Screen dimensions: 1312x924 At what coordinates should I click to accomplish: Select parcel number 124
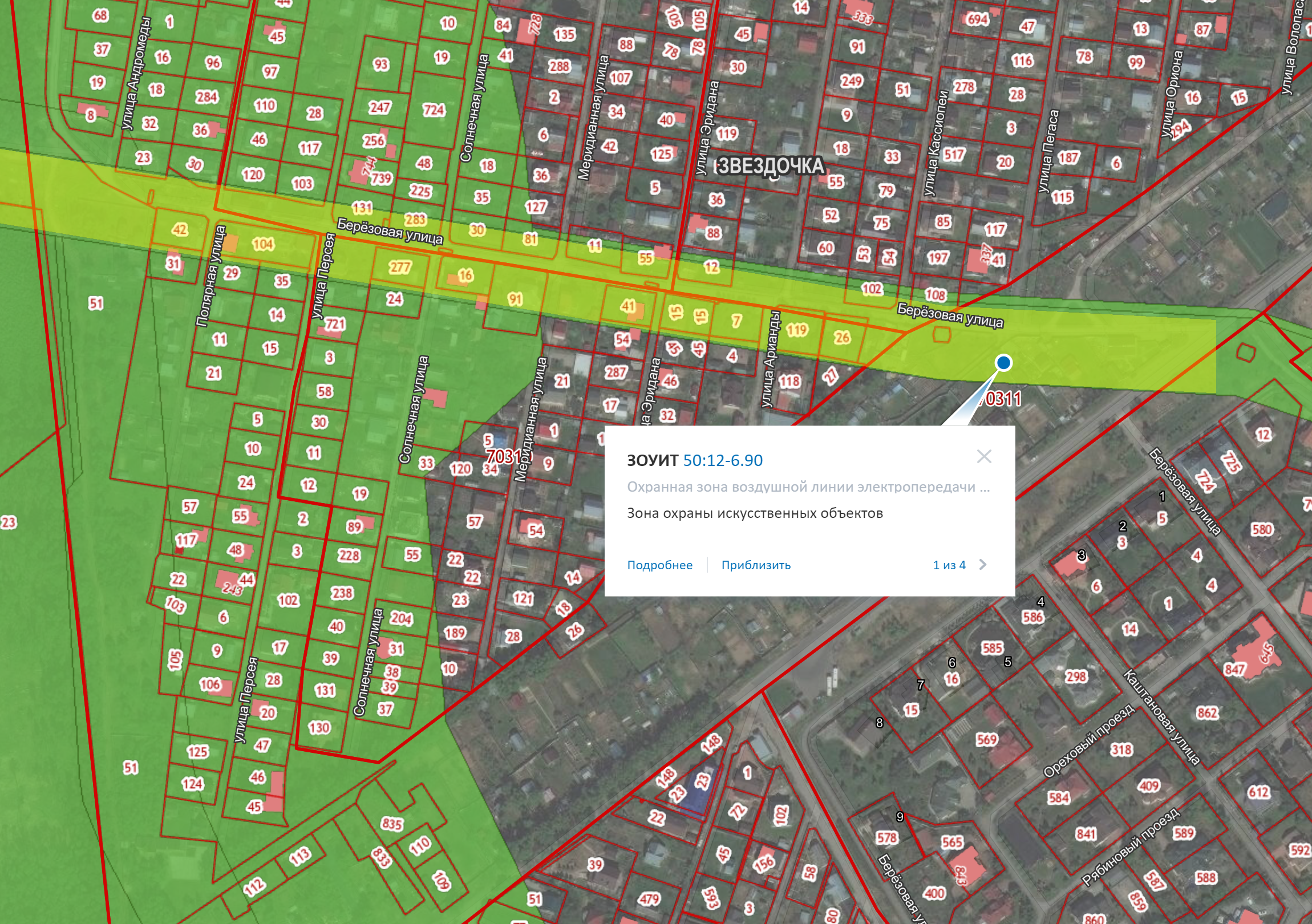pyautogui.click(x=193, y=784)
